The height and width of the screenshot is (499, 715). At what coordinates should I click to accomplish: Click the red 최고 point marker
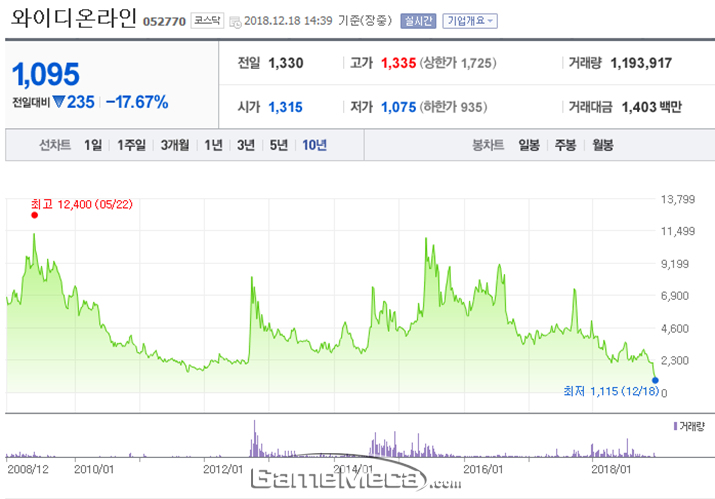[x=35, y=215]
